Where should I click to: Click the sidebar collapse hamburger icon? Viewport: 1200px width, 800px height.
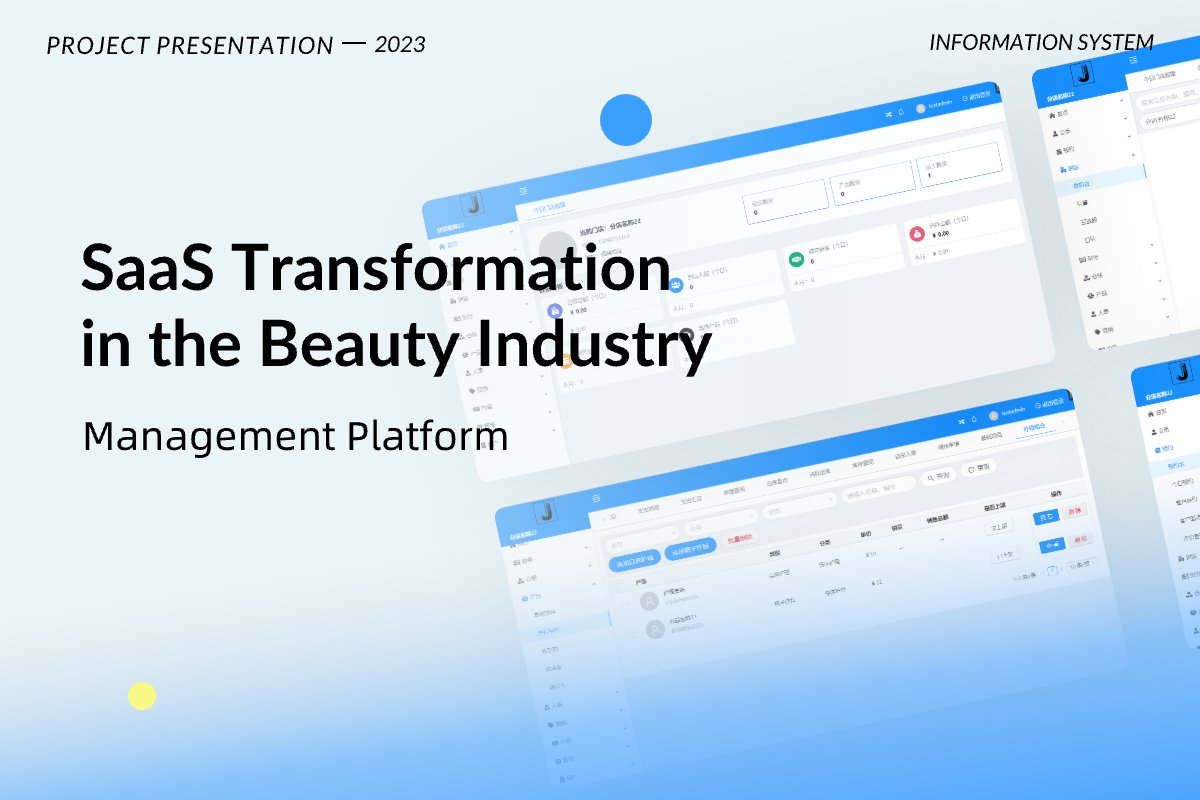point(524,189)
